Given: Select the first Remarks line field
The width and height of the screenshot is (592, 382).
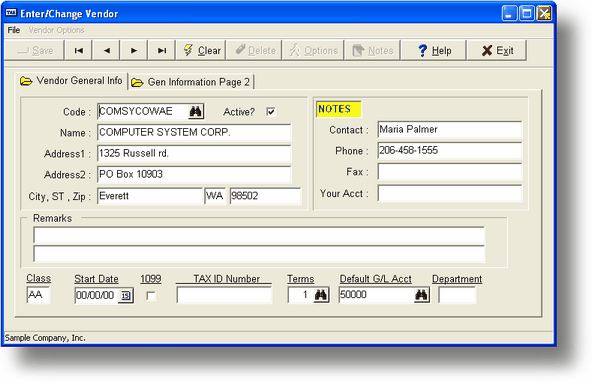Looking at the screenshot, I should pos(259,235).
